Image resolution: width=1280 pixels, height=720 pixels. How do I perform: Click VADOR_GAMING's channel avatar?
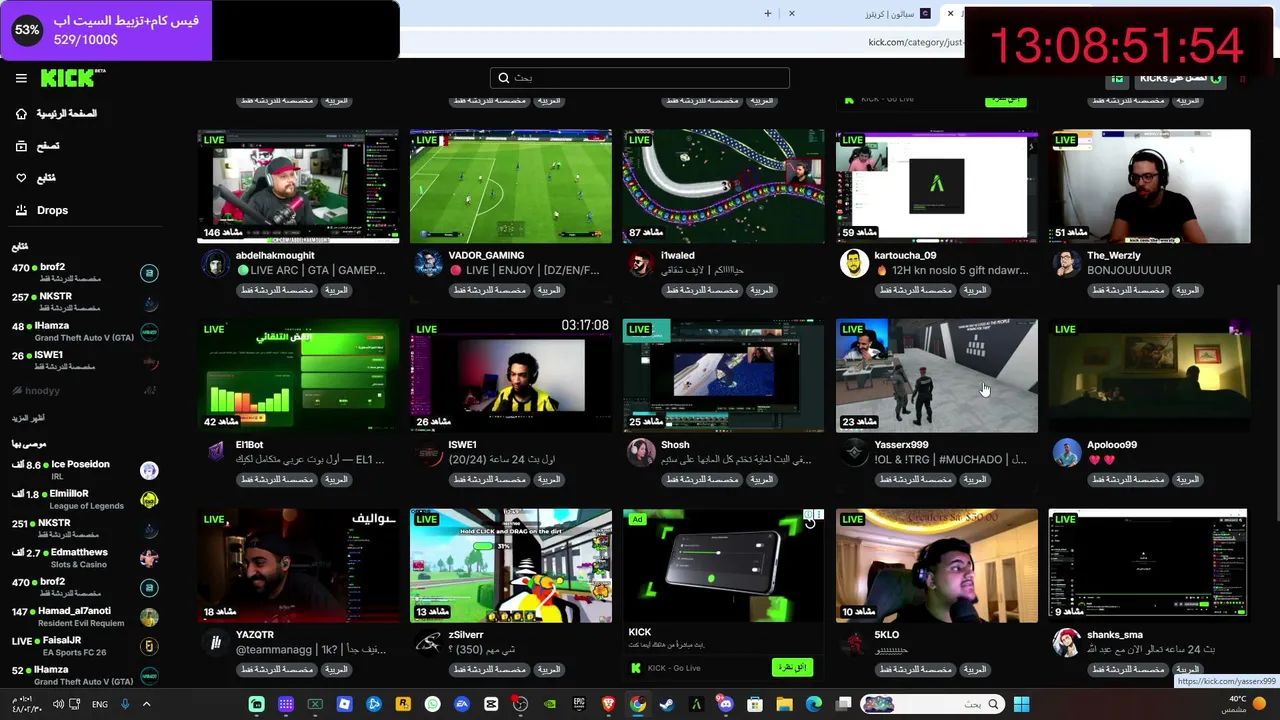coord(428,263)
